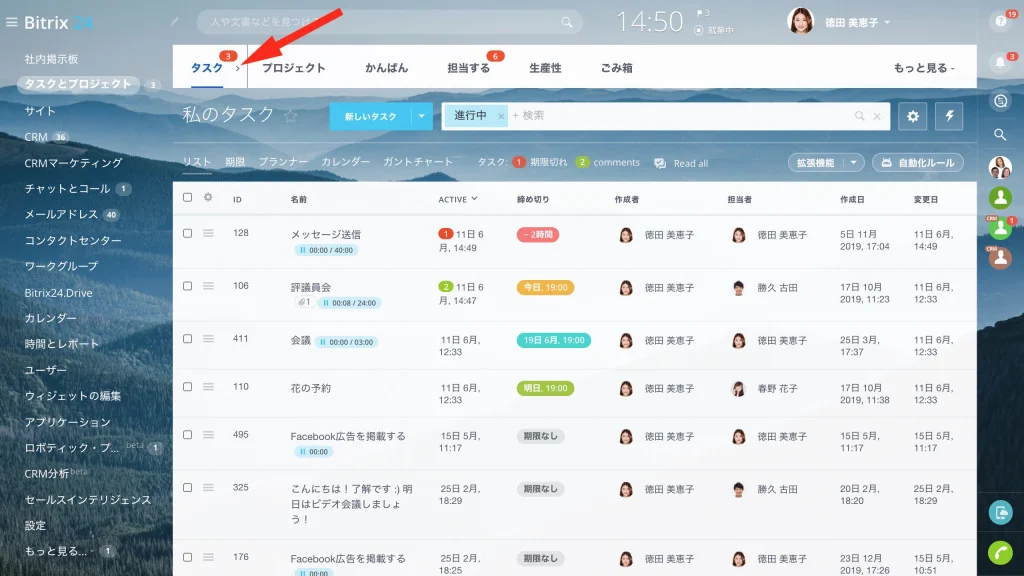Select the checkbox for task 110

coord(187,387)
